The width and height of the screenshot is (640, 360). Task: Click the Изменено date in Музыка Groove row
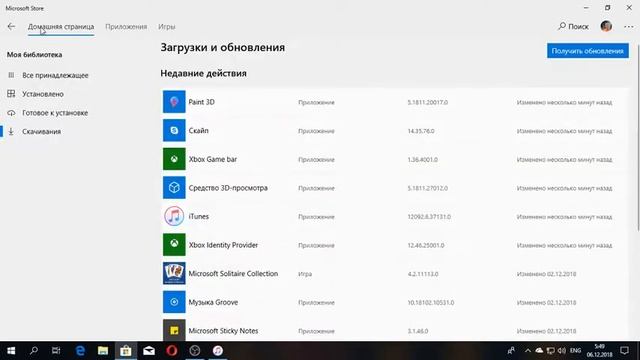(547, 302)
